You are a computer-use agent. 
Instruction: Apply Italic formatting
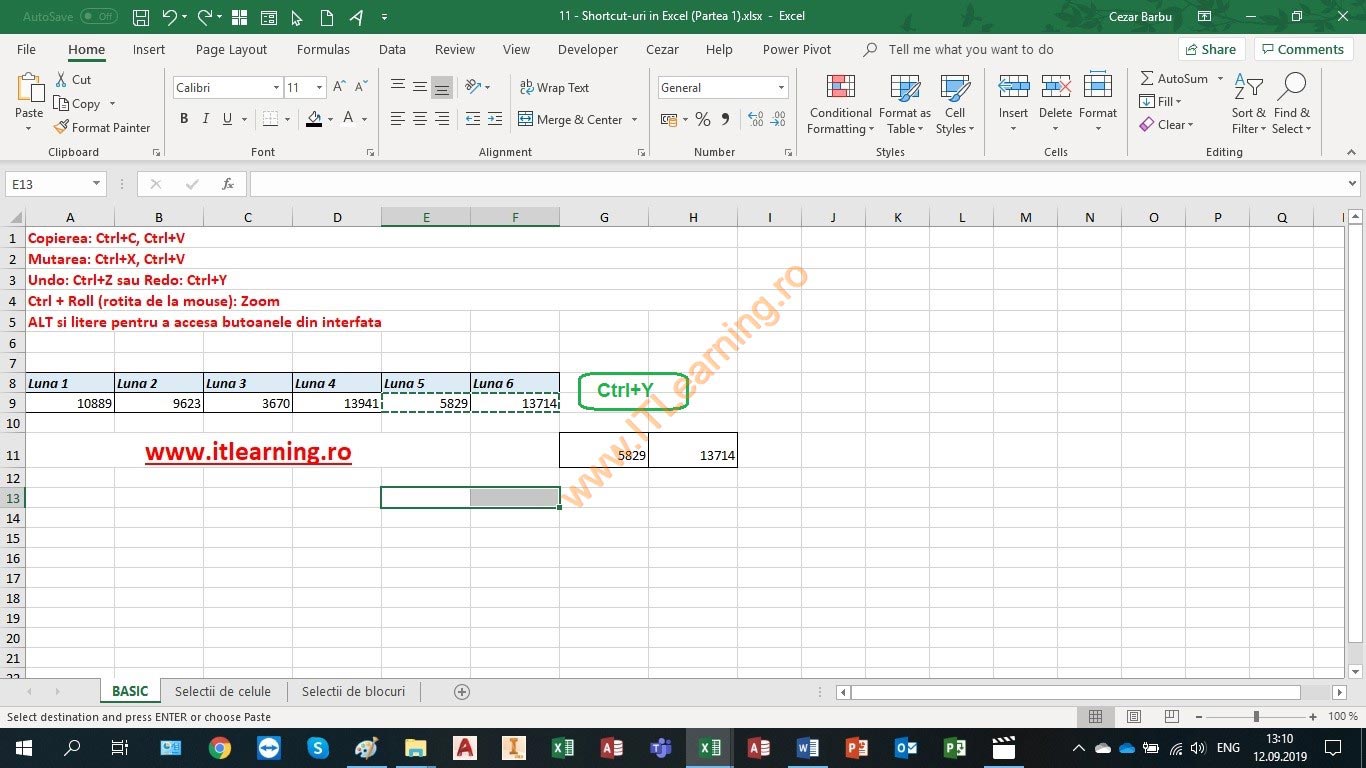206,119
